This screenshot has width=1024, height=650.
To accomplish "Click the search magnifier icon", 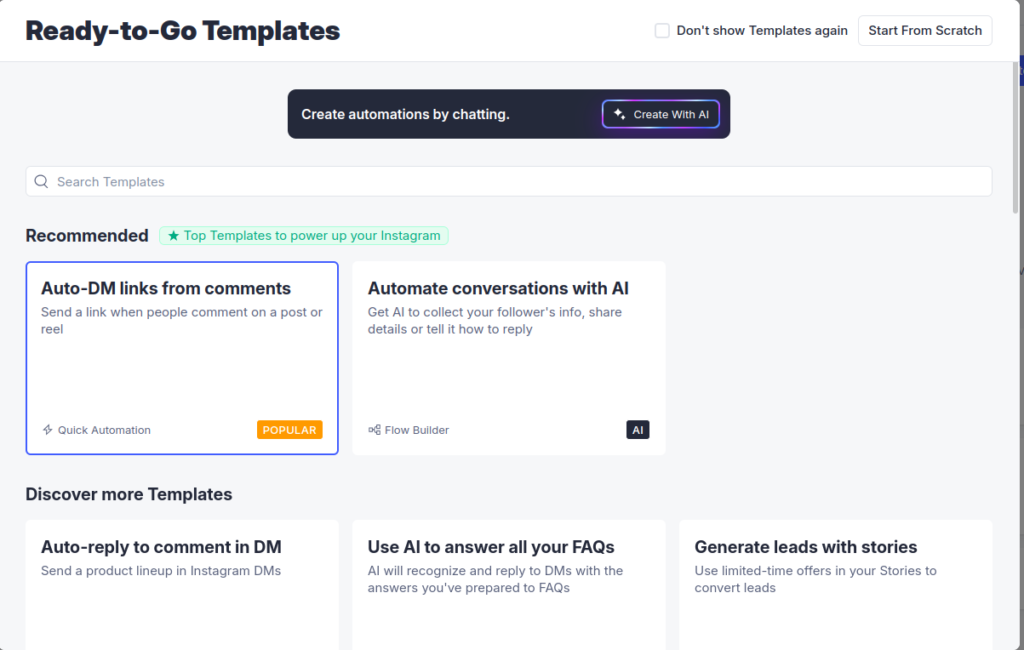I will (x=41, y=182).
